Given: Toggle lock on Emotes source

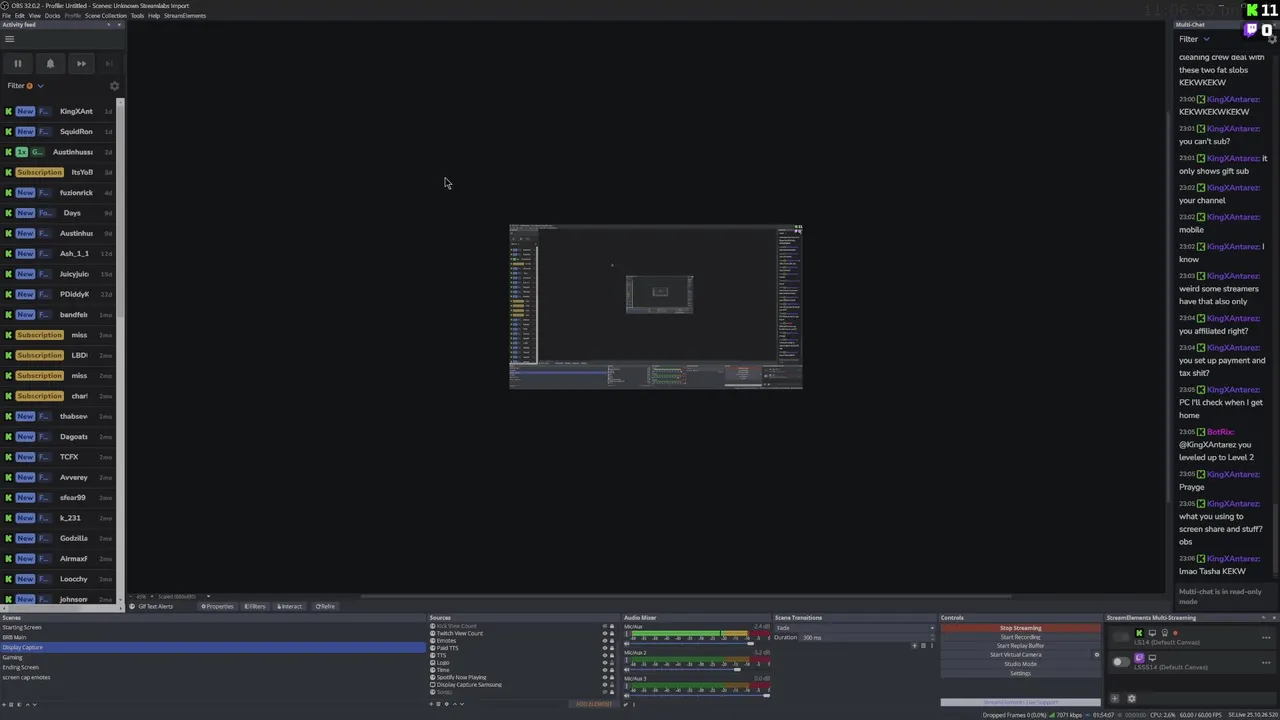Looking at the screenshot, I should (612, 641).
